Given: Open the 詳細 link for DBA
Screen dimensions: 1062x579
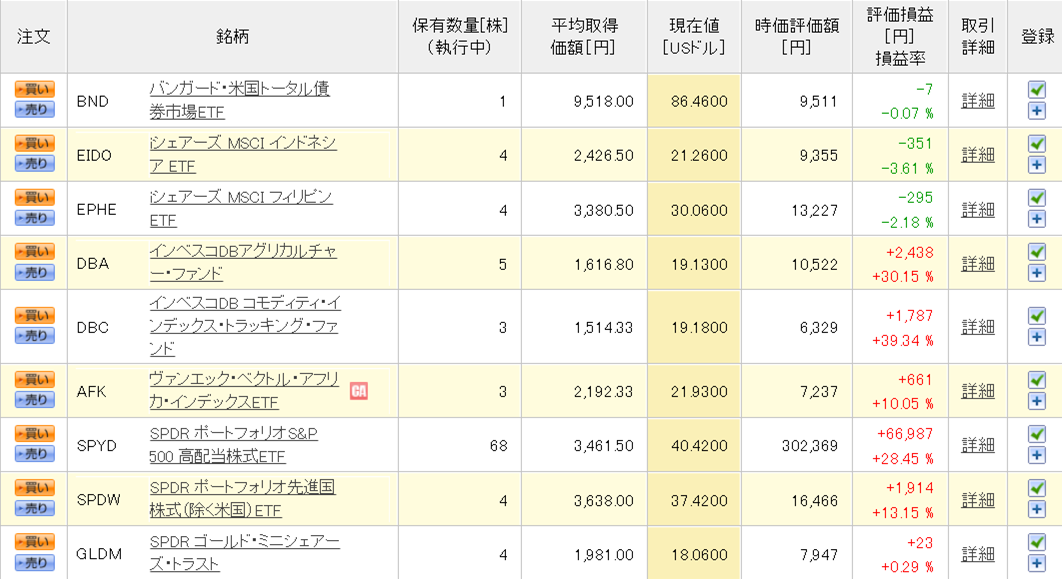Looking at the screenshot, I should [977, 263].
